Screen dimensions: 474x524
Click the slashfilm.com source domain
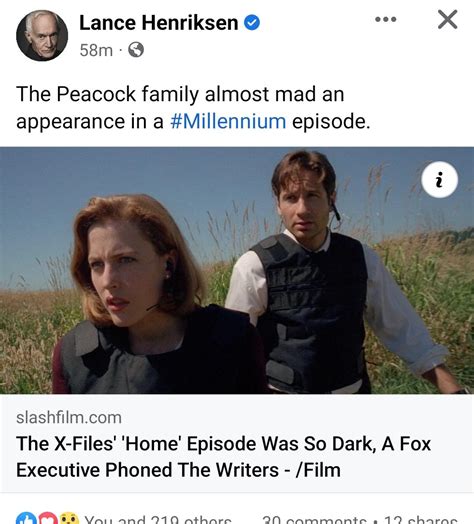click(x=69, y=417)
